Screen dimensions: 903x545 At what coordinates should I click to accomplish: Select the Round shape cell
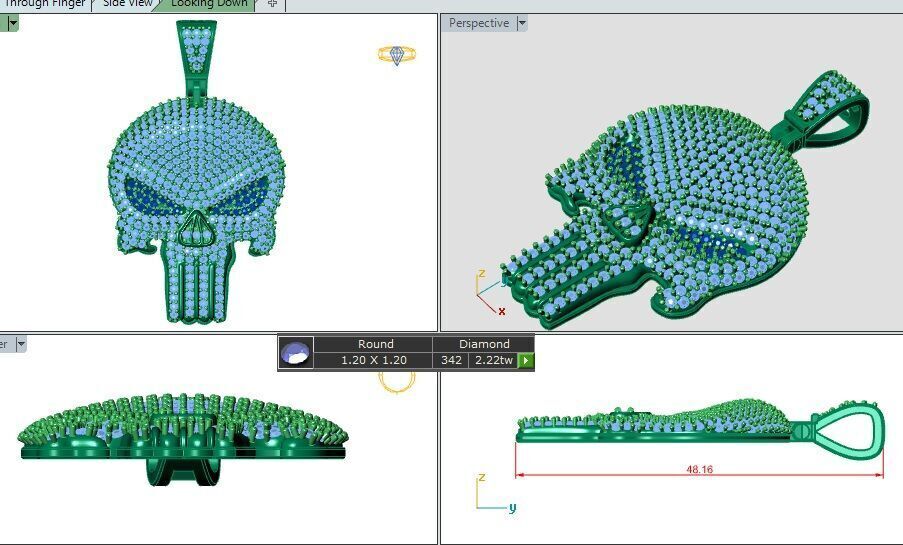coord(375,344)
